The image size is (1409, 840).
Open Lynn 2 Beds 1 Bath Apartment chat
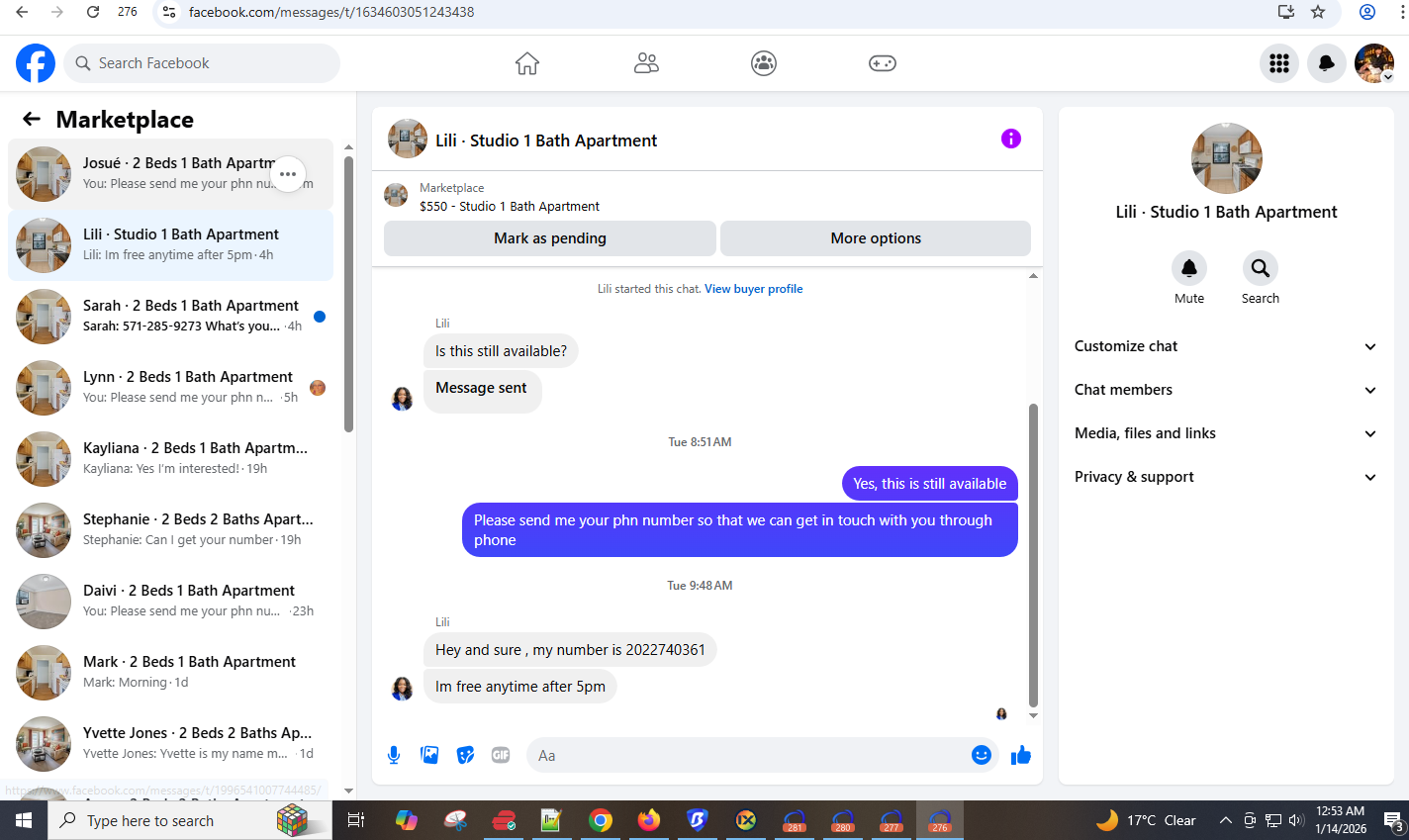click(x=170, y=388)
